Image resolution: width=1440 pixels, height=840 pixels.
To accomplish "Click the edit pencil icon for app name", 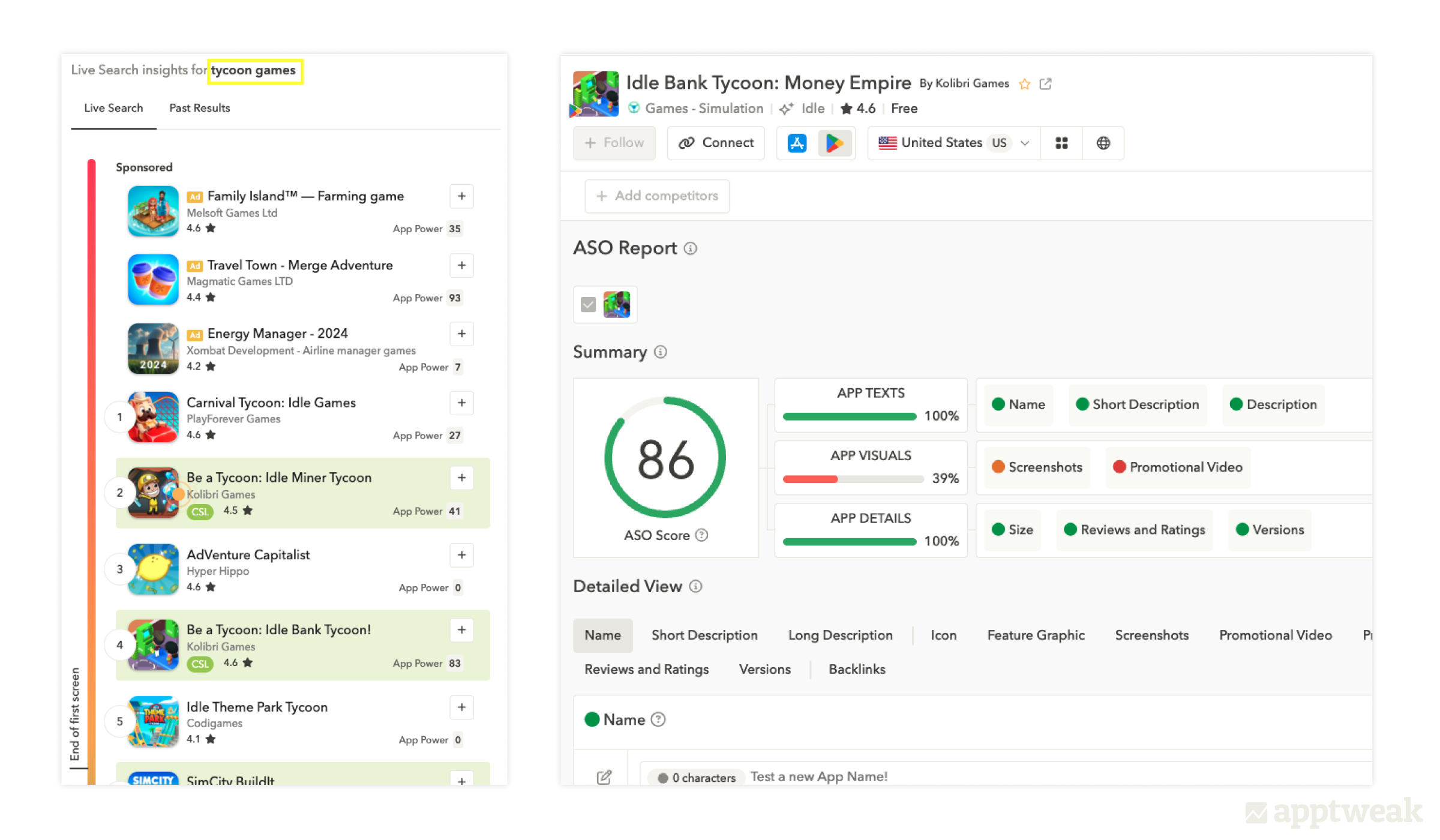I will (x=604, y=778).
